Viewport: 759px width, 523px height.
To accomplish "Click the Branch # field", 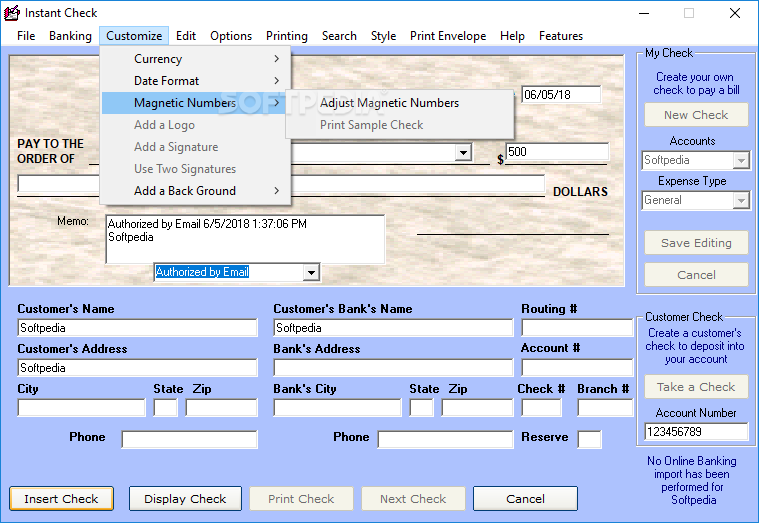I will [x=605, y=408].
